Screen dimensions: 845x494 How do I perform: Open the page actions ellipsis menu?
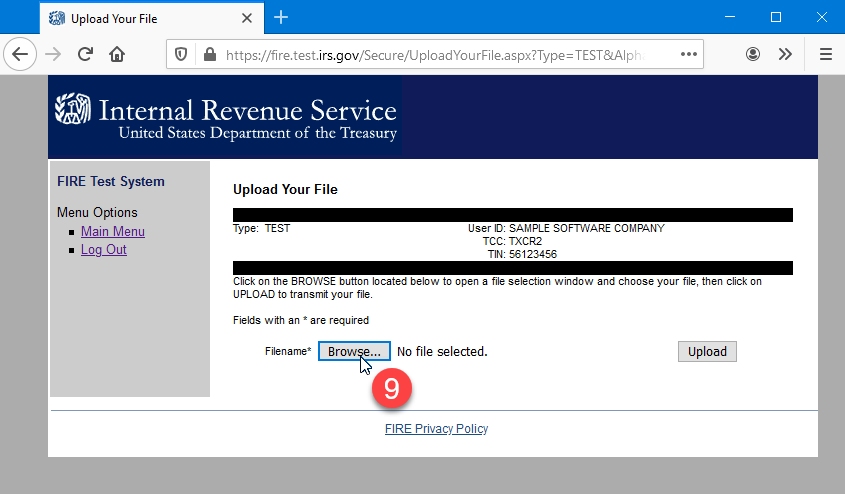pos(688,54)
